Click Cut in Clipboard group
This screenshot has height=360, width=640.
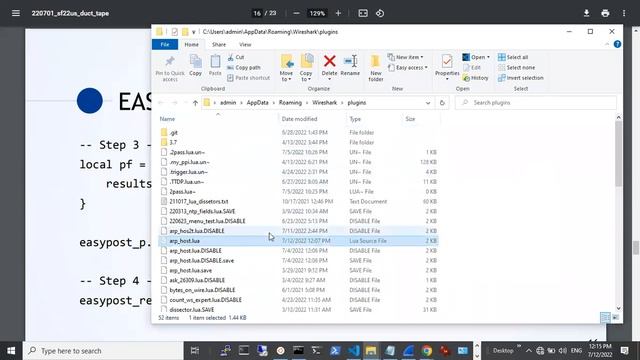[236, 57]
